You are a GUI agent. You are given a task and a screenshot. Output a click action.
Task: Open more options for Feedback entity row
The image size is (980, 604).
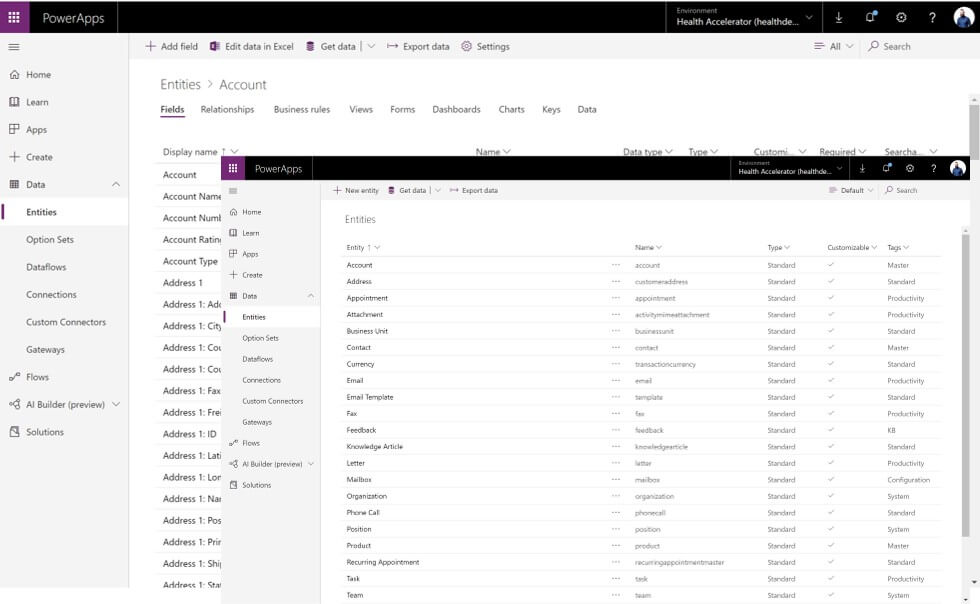coord(616,430)
